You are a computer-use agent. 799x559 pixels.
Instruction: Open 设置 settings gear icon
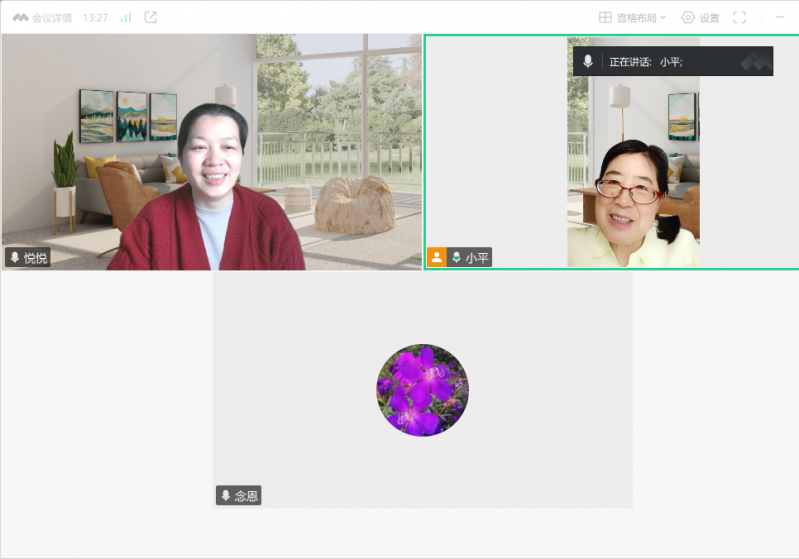tap(688, 18)
